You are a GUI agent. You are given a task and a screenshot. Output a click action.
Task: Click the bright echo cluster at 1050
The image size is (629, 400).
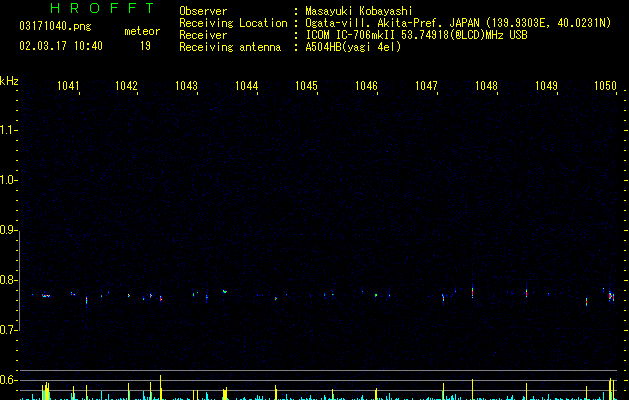coord(611,296)
